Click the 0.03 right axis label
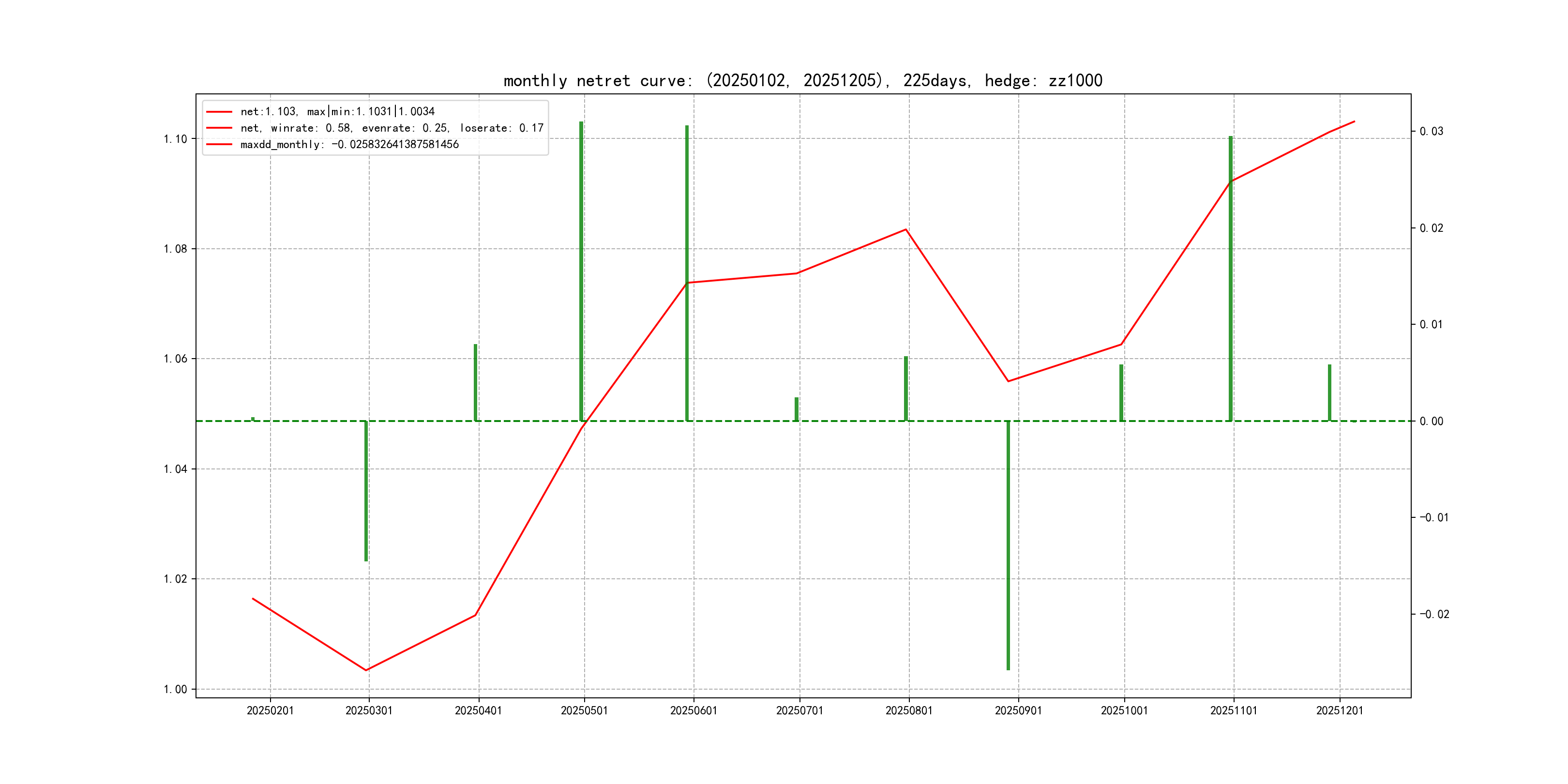This screenshot has height=784, width=1568. pyautogui.click(x=1431, y=132)
